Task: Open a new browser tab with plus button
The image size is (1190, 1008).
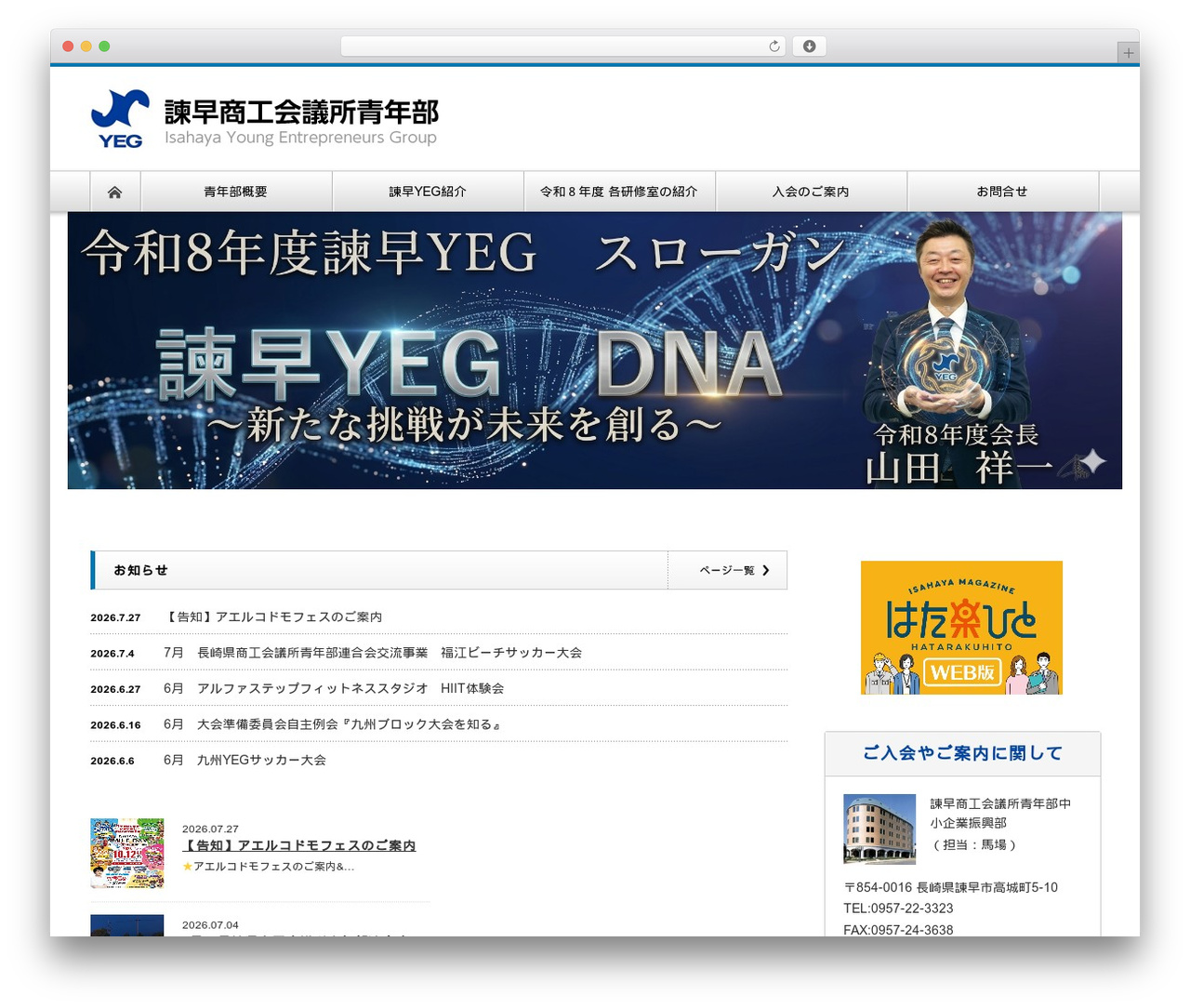Action: [x=1128, y=53]
